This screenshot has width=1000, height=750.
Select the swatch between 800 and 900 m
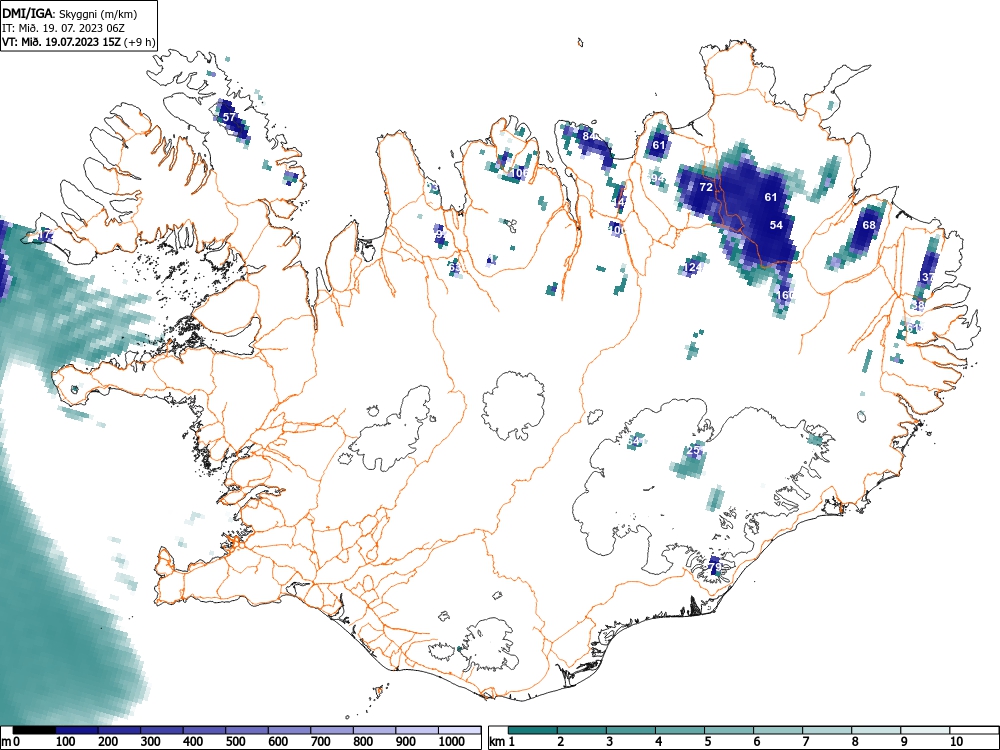[374, 730]
